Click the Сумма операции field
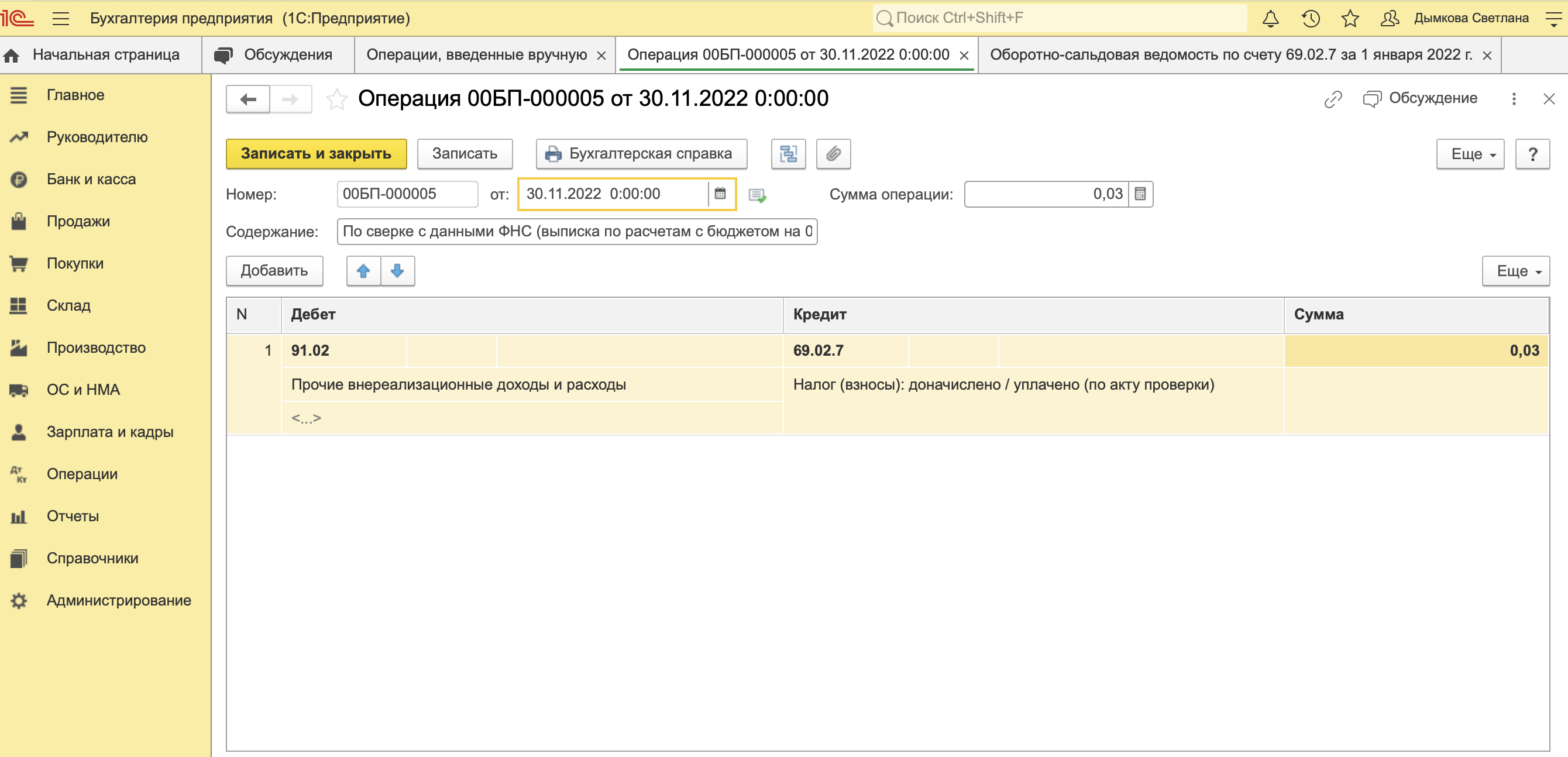The height and width of the screenshot is (757, 1568). (1046, 194)
